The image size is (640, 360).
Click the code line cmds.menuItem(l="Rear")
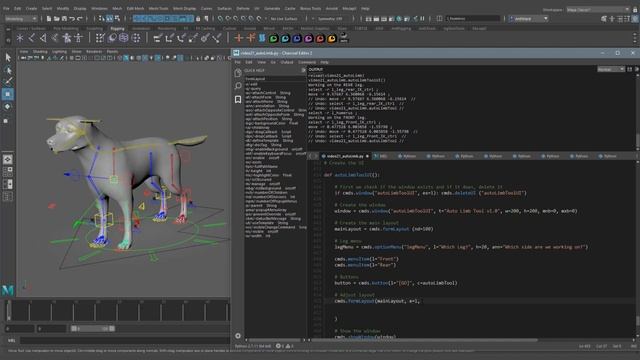point(365,265)
